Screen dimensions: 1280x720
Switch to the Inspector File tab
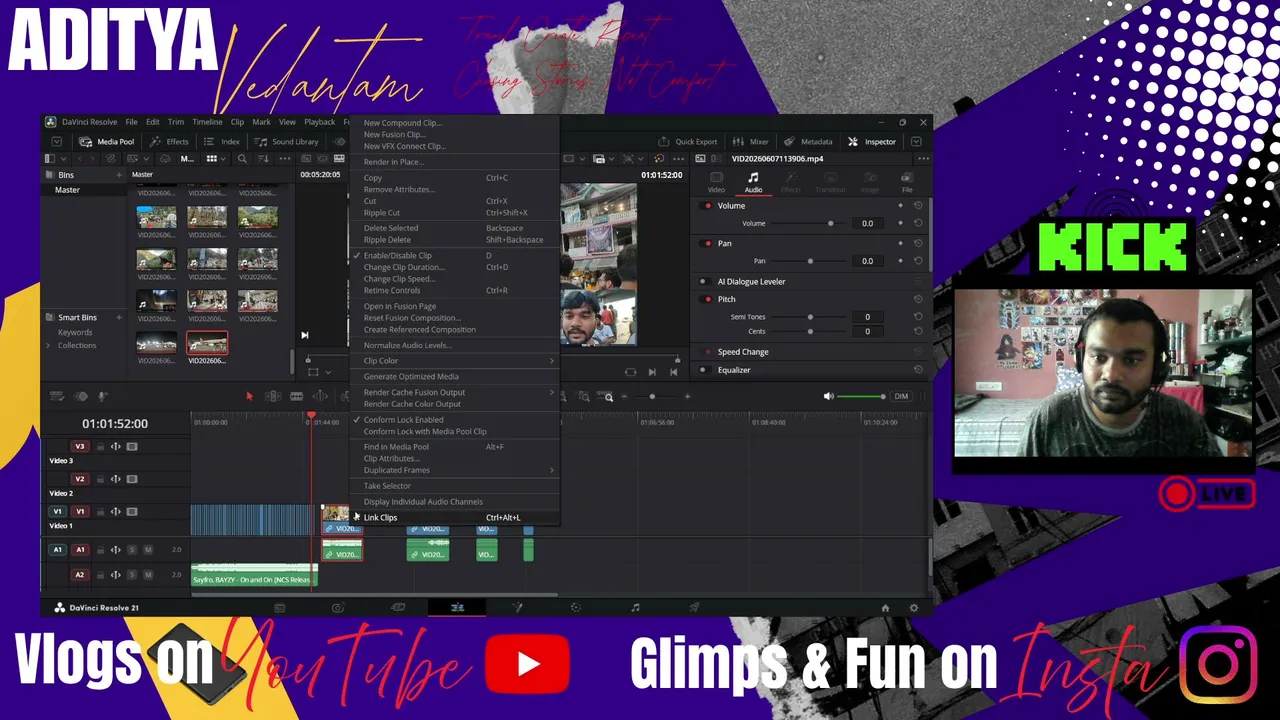point(907,183)
